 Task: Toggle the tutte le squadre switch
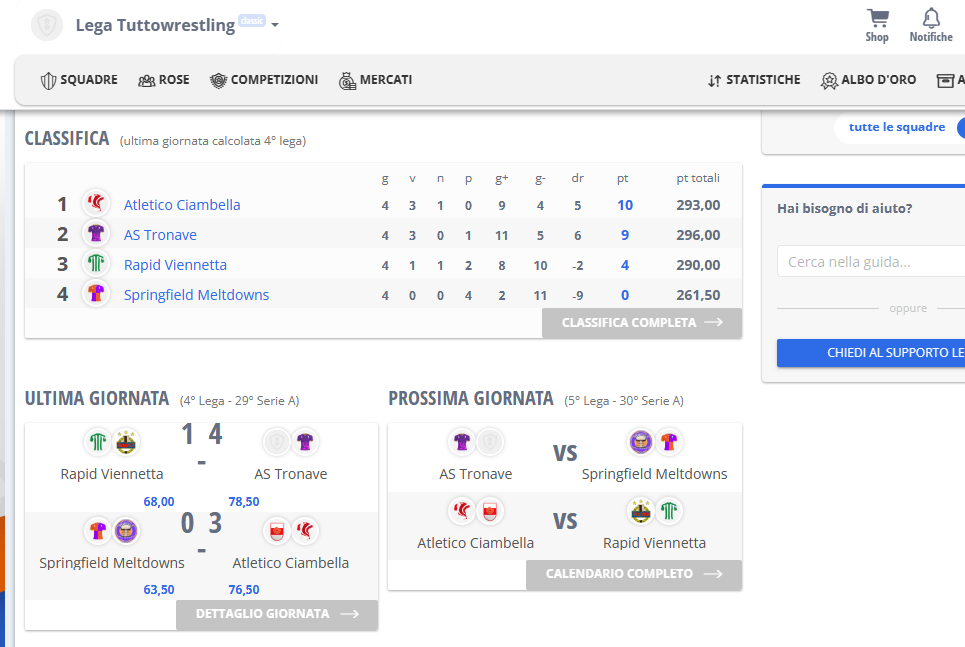pos(960,128)
